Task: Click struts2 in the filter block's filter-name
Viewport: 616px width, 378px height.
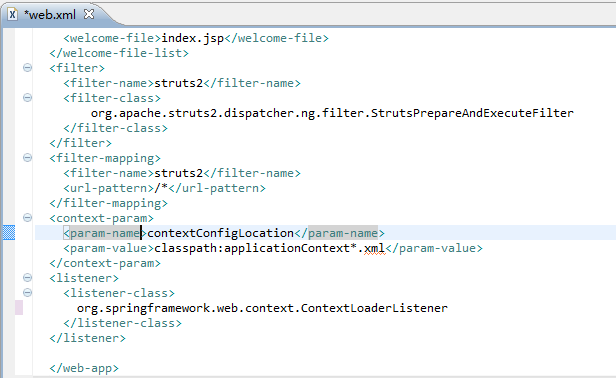Action: (x=178, y=83)
